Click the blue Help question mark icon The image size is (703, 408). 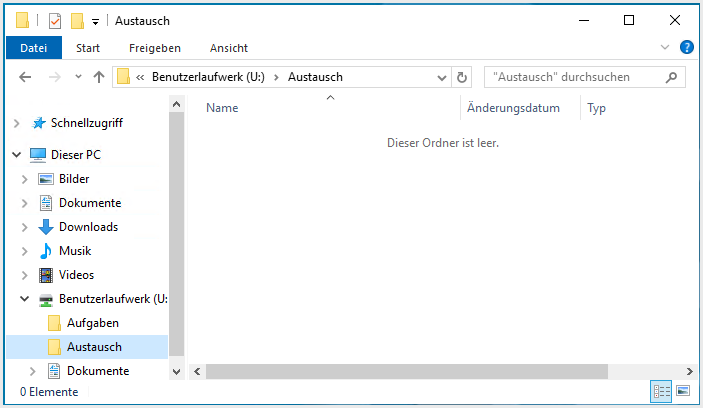[687, 47]
